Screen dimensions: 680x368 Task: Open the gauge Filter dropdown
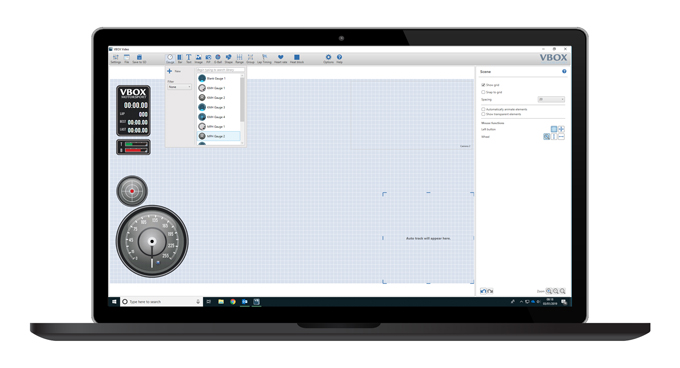pyautogui.click(x=180, y=87)
